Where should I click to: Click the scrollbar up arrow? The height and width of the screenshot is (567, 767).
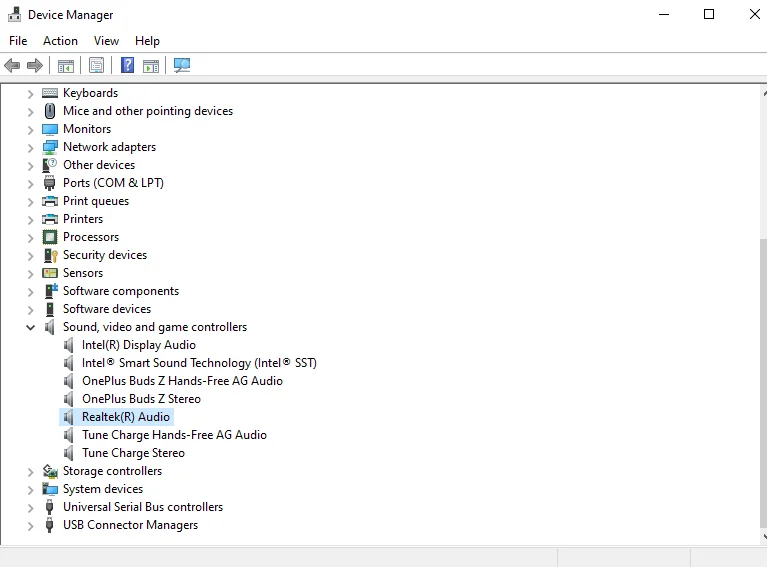click(x=764, y=92)
